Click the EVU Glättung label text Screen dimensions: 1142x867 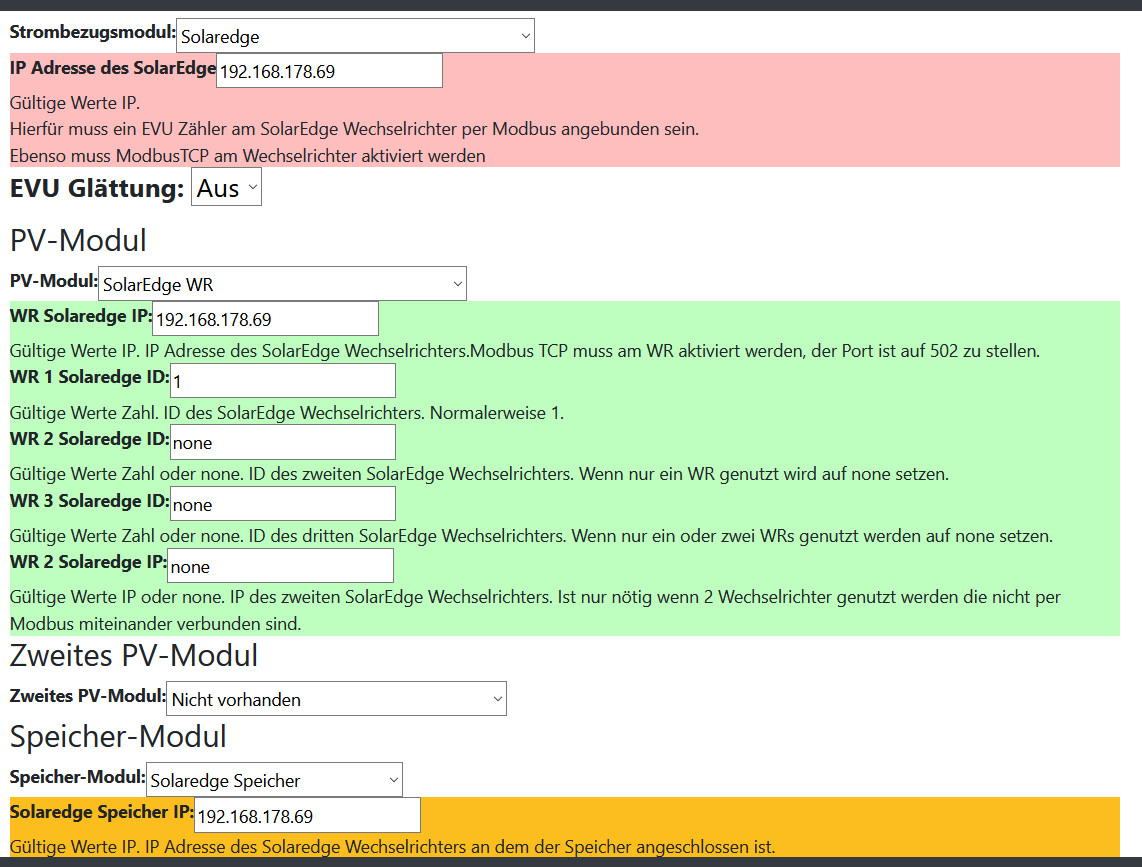[x=97, y=188]
